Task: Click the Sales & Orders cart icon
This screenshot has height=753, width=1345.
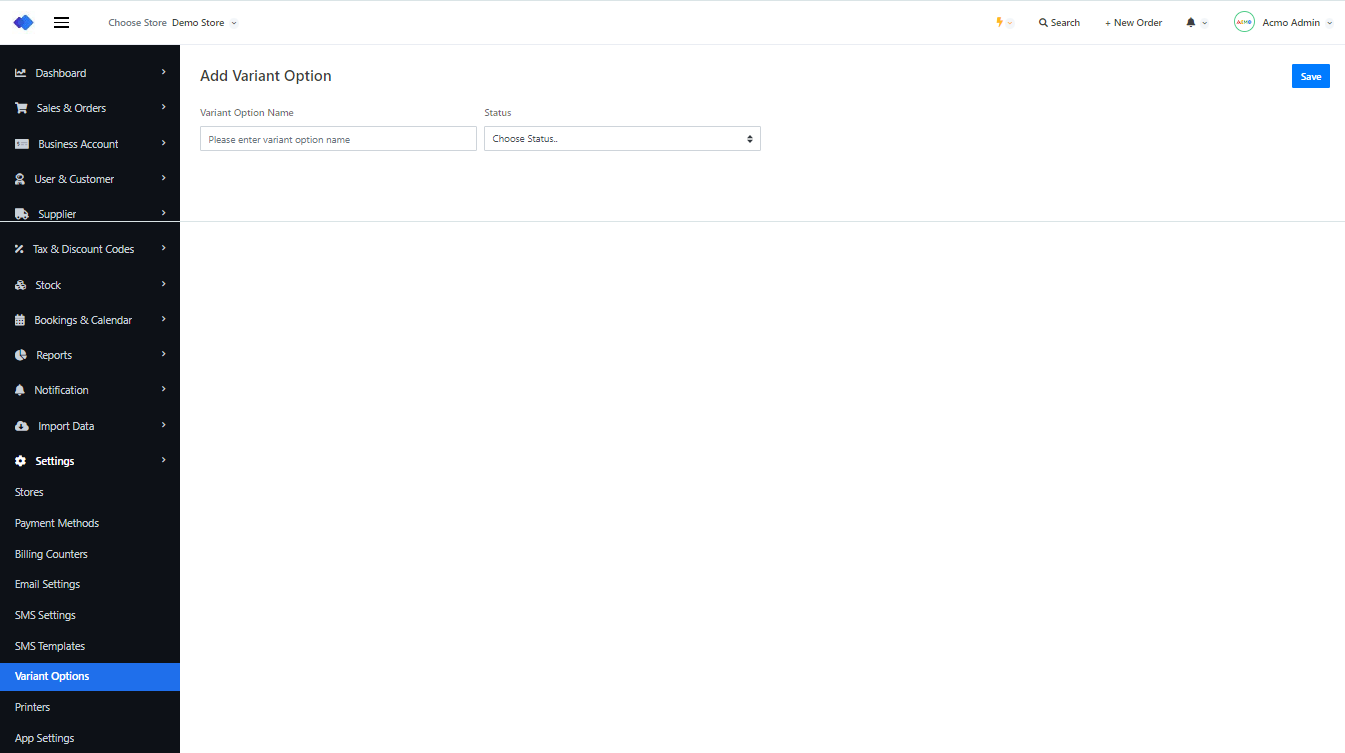Action: click(x=21, y=108)
